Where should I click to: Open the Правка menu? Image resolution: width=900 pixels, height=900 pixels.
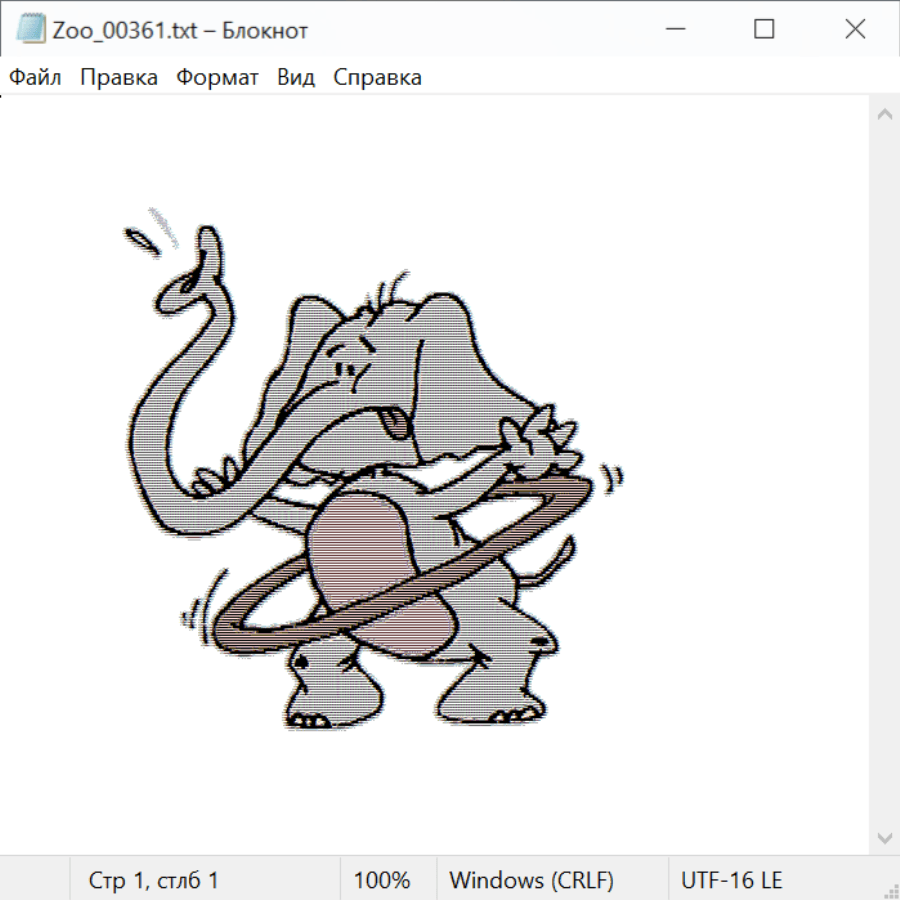tap(119, 77)
